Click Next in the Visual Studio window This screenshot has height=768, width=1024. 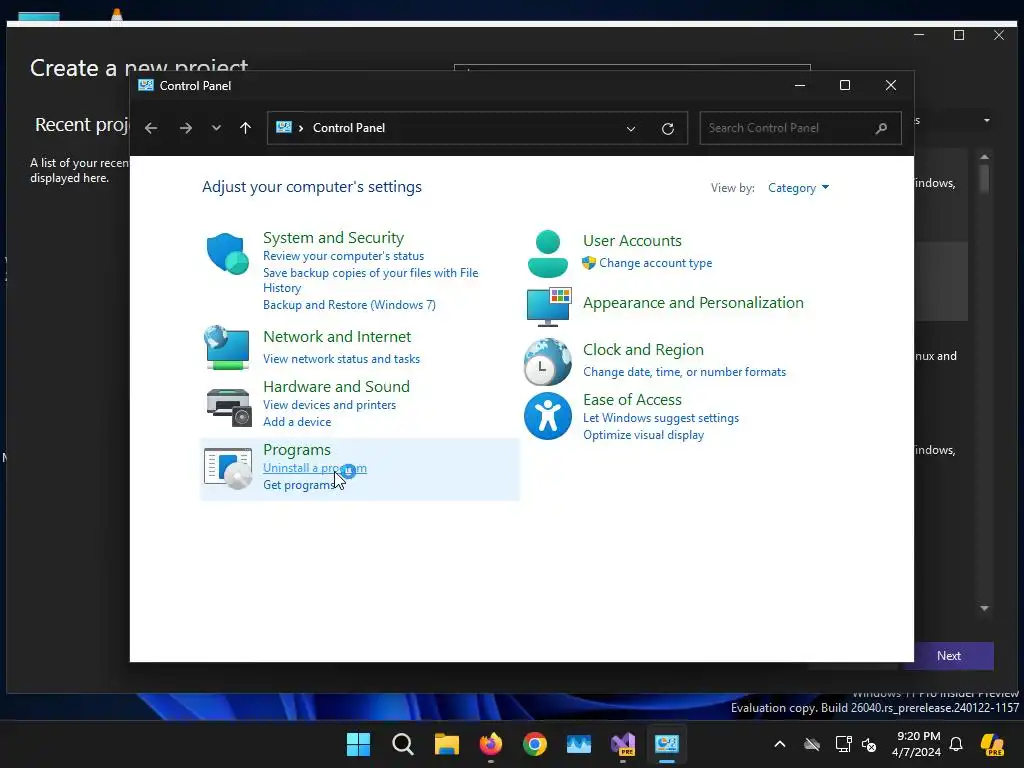click(949, 656)
